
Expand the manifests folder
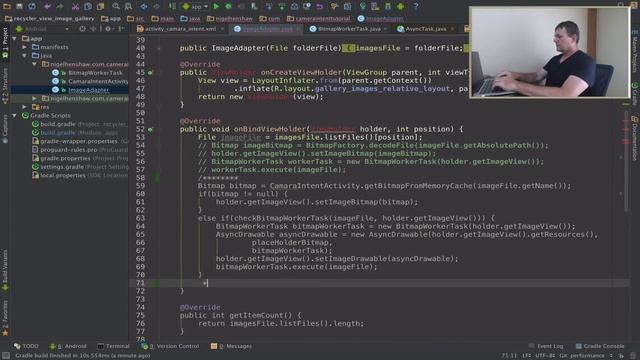(x=24, y=47)
